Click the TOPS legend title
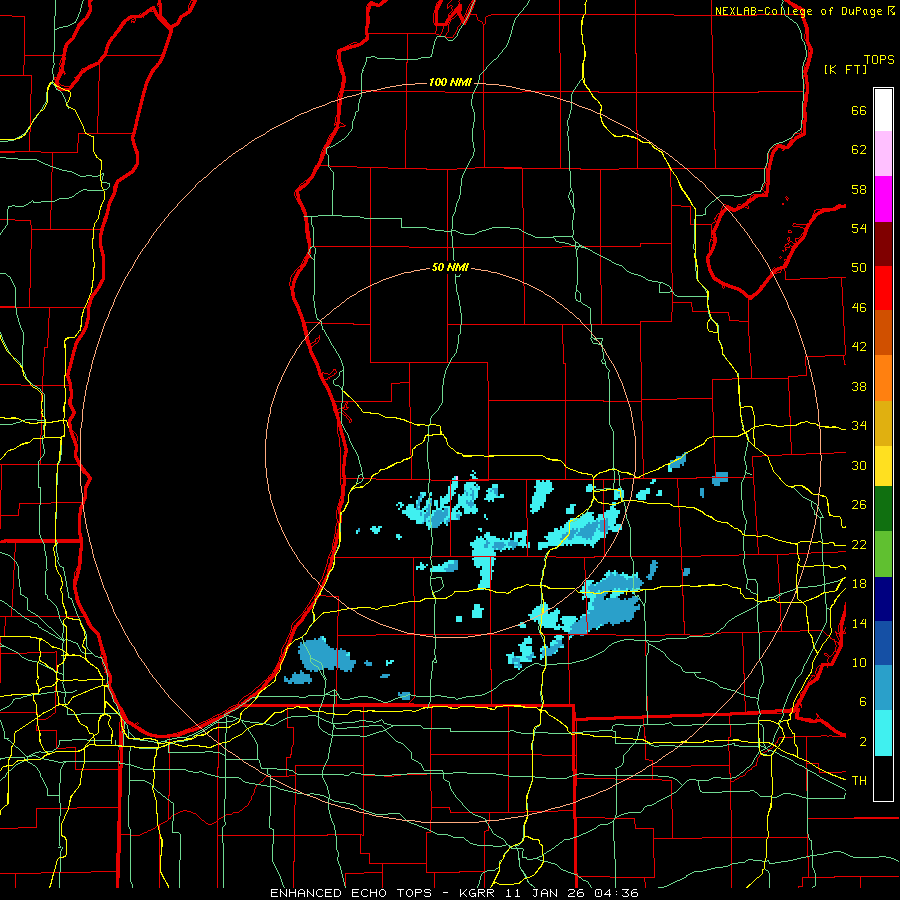900x900 pixels. (879, 60)
